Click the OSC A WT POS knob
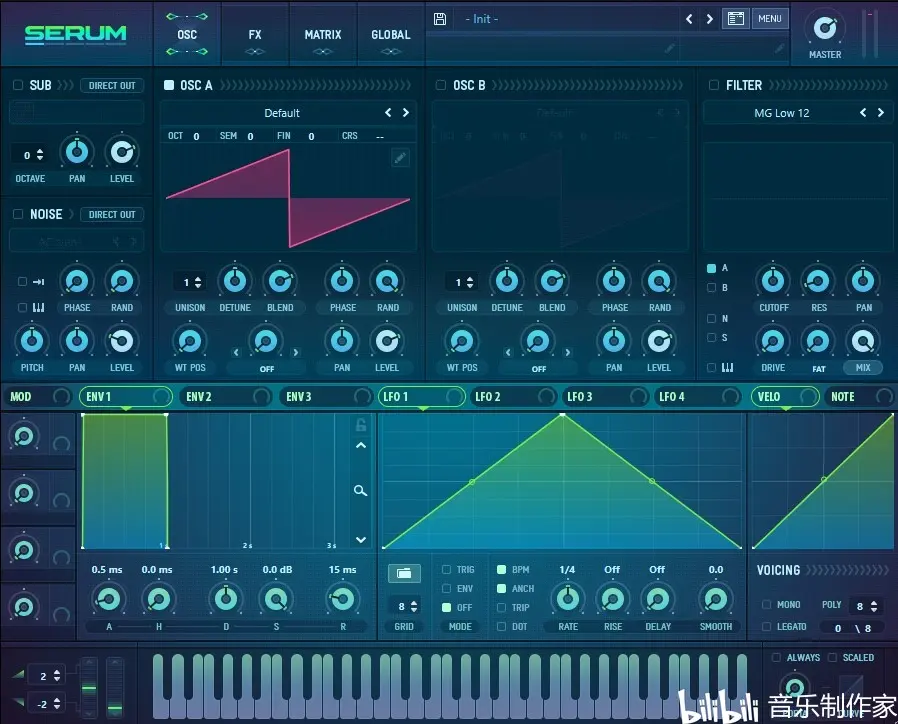The width and height of the screenshot is (898, 724). [190, 341]
